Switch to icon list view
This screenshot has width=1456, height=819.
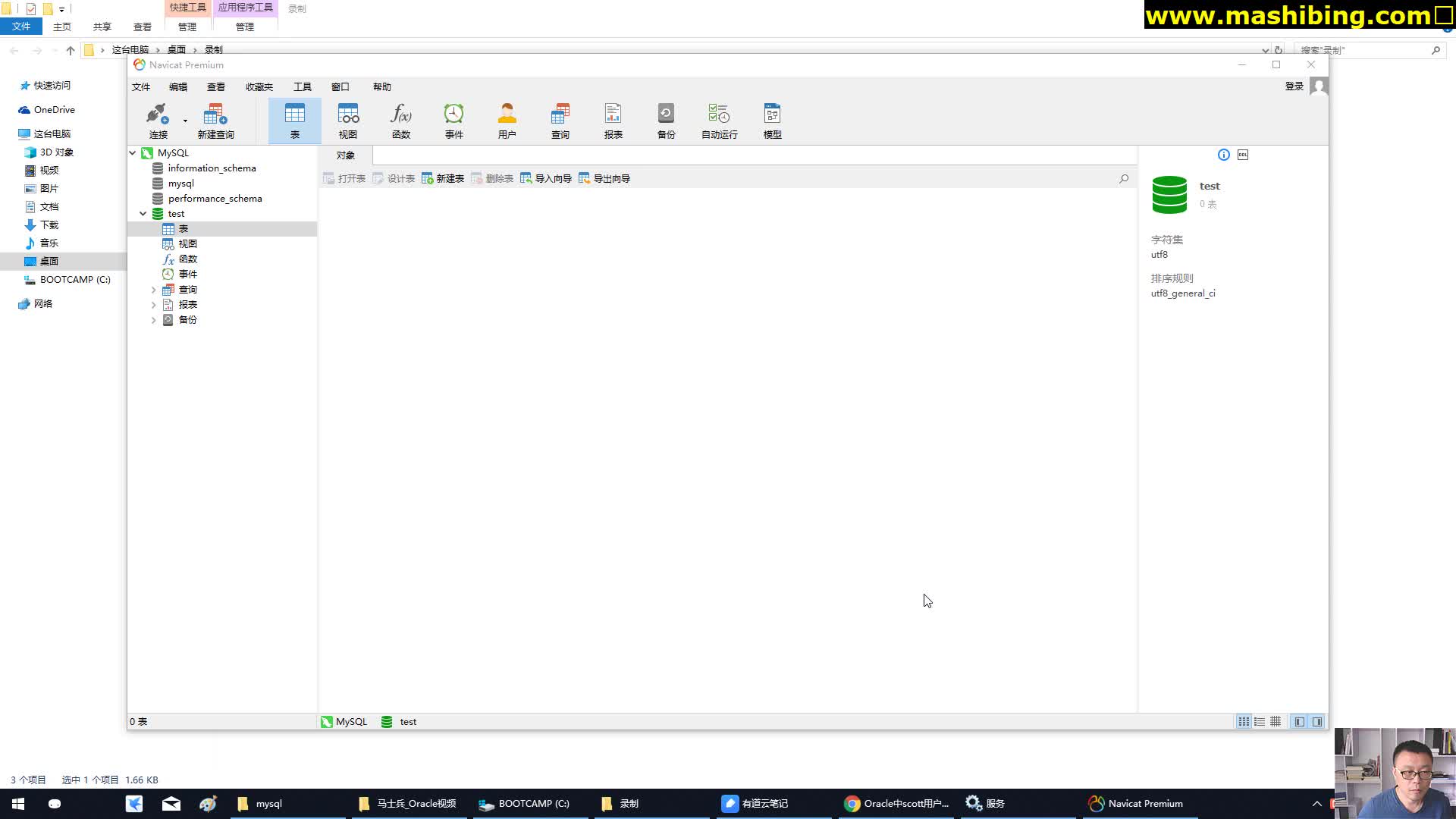pos(1244,722)
